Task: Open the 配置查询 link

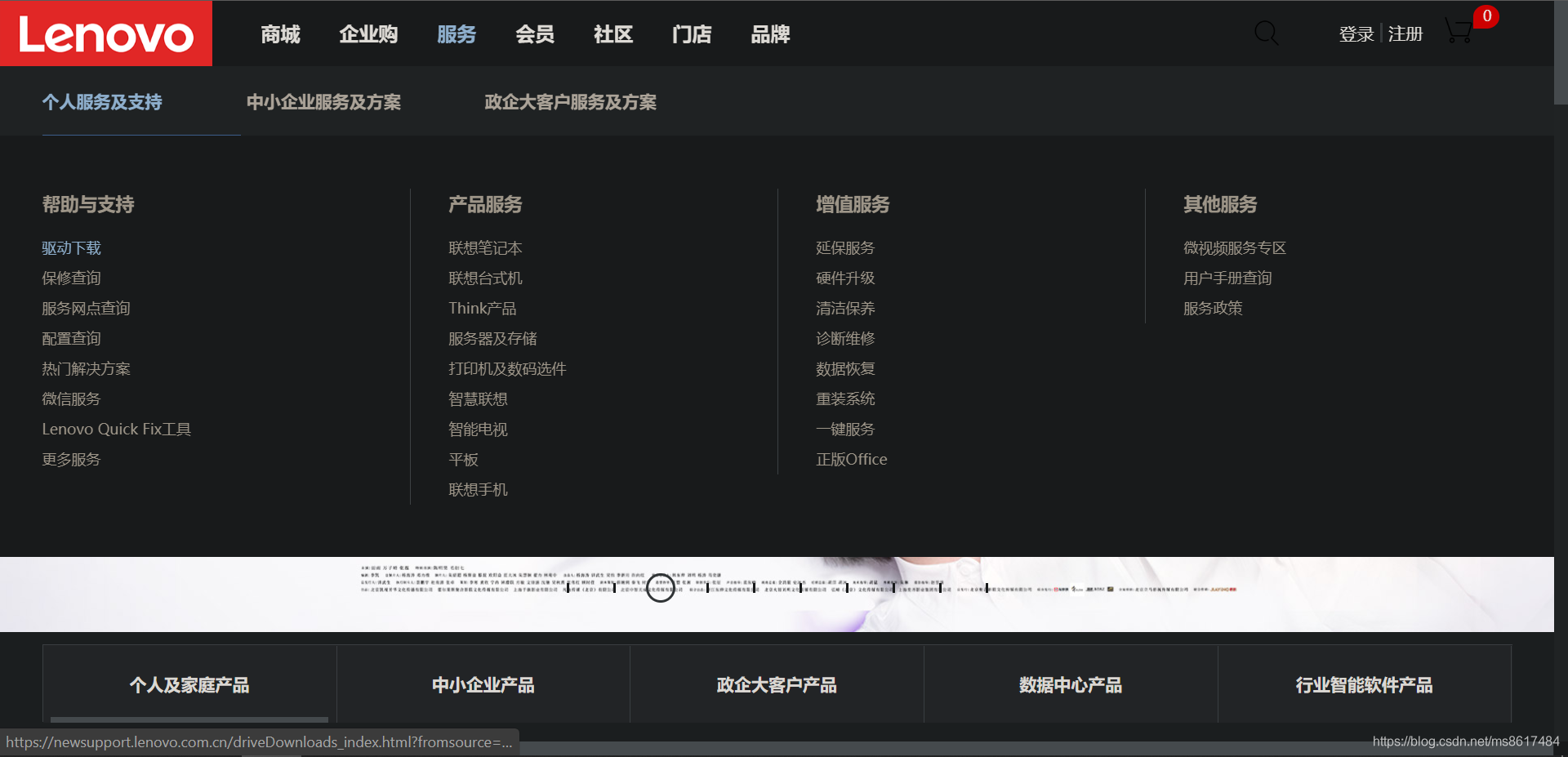Action: (x=72, y=339)
